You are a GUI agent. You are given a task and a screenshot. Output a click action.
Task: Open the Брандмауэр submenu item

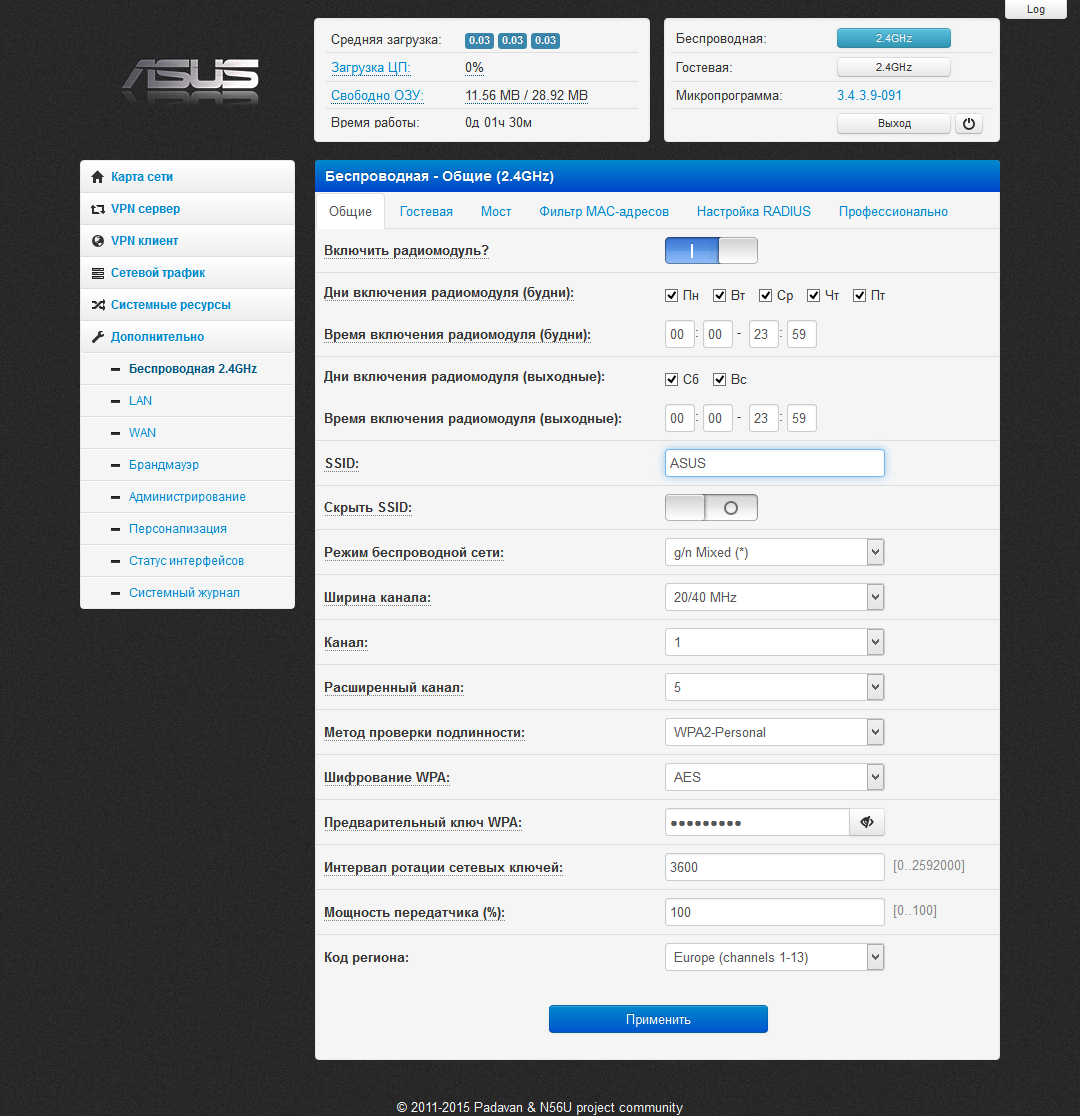(187, 465)
